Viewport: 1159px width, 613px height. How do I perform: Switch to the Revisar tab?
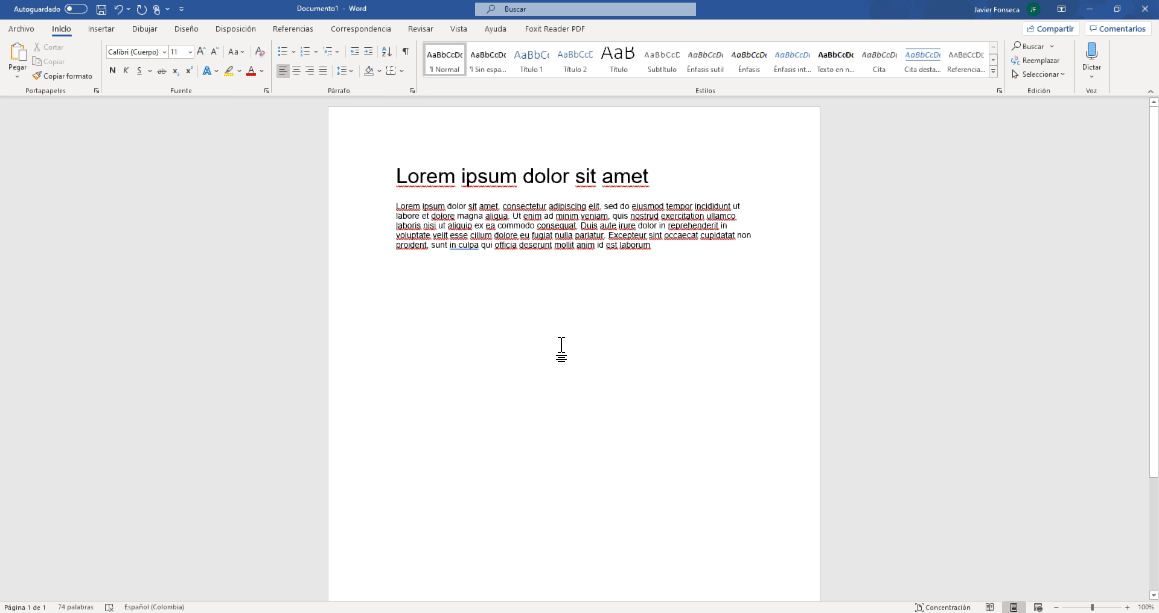[x=421, y=29]
